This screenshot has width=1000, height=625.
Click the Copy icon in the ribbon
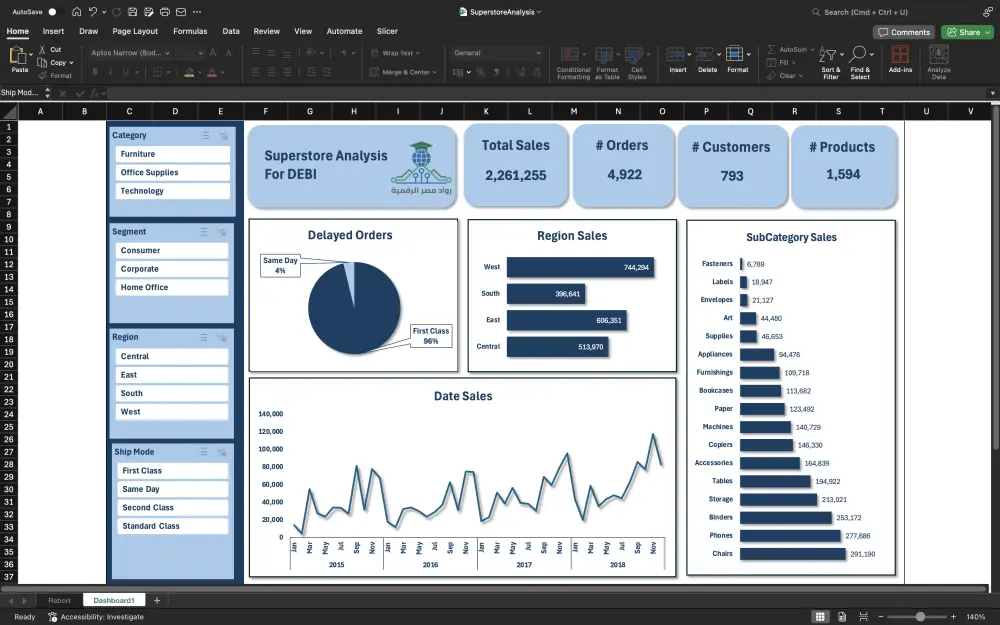point(42,62)
